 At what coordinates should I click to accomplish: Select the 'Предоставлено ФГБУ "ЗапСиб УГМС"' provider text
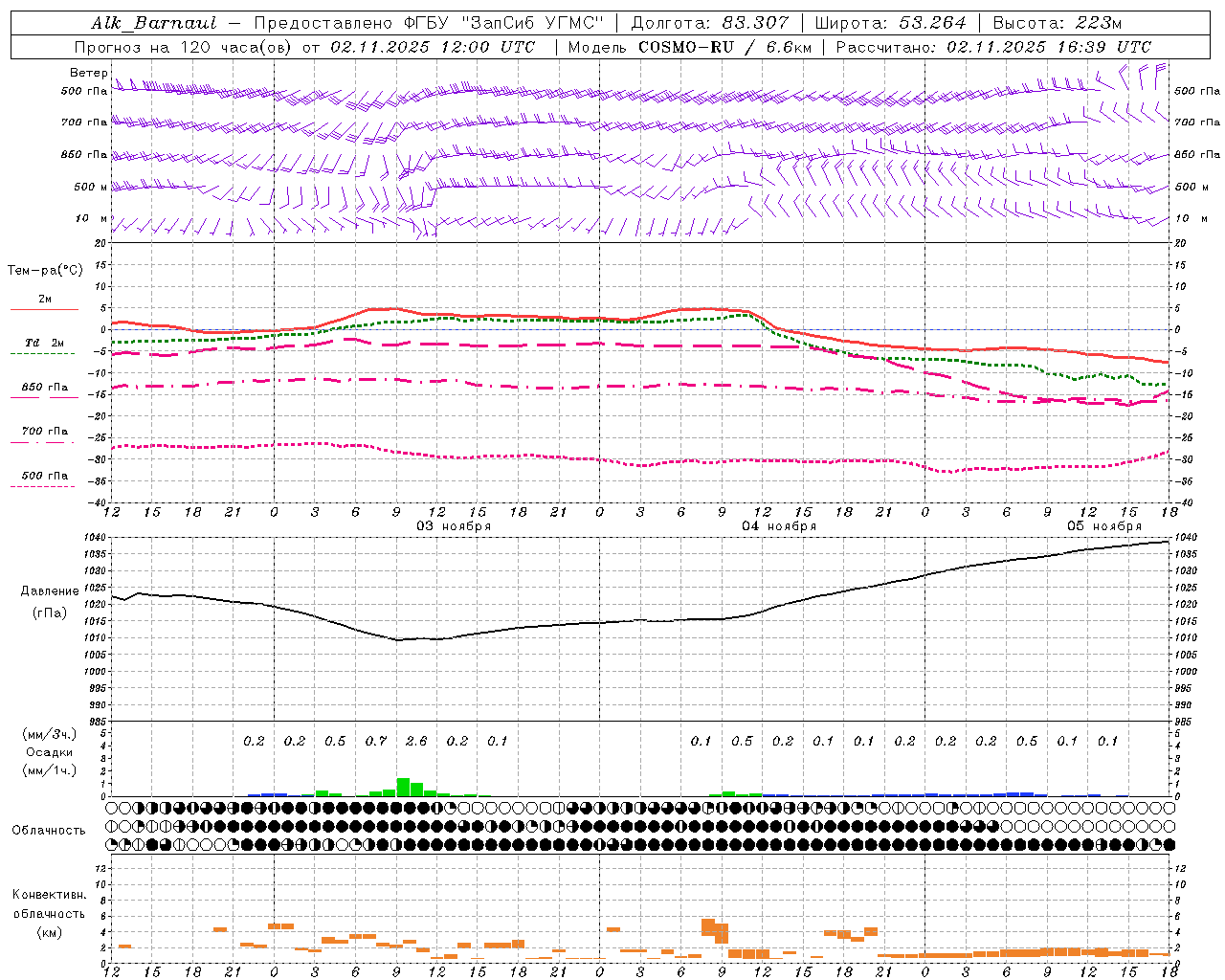click(429, 23)
